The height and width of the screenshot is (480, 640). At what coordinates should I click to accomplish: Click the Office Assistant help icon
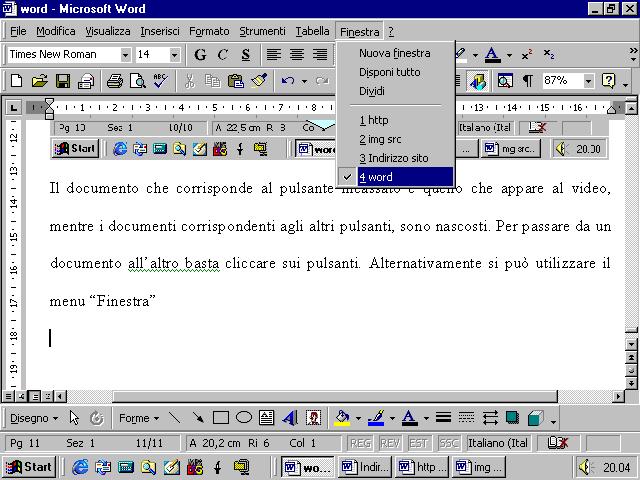[x=608, y=81]
